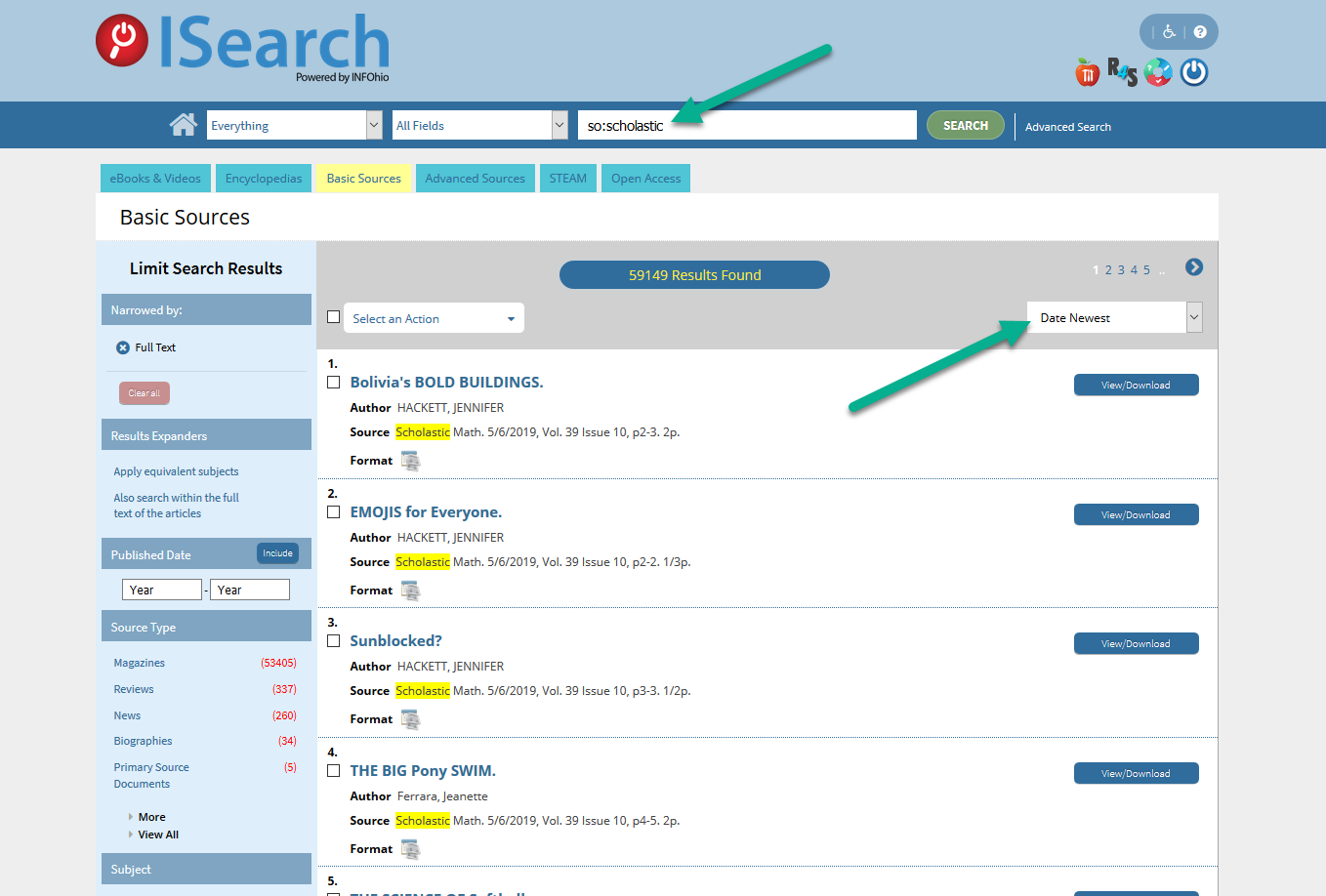Click the 59149 Results Found banner

[x=694, y=275]
